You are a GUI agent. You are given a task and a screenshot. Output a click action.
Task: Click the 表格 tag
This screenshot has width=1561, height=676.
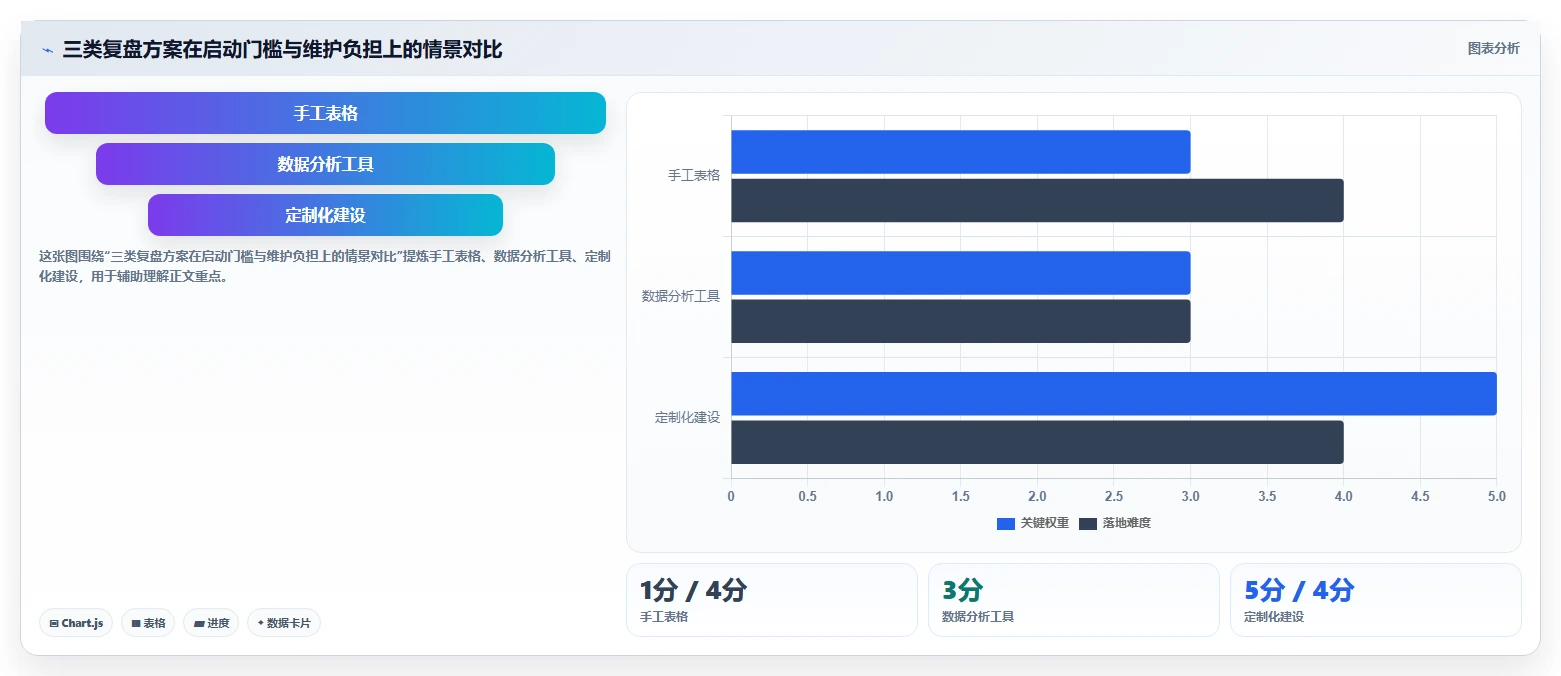(x=148, y=623)
